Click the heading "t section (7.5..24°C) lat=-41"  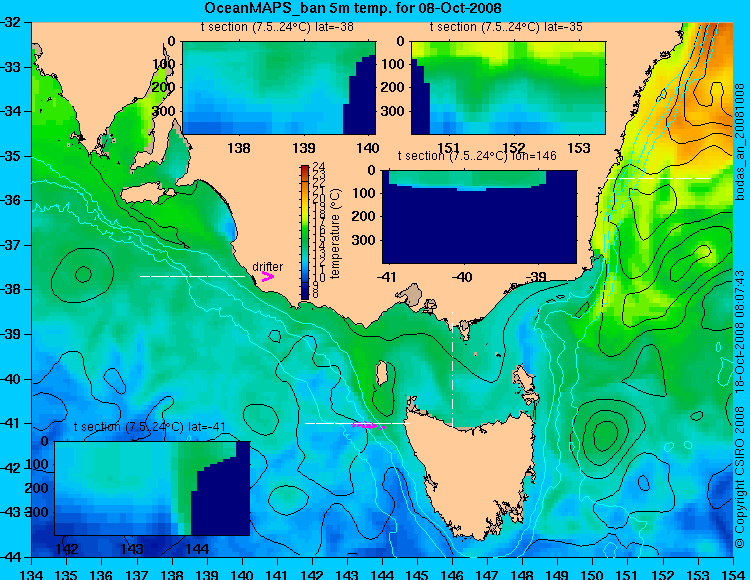150,427
